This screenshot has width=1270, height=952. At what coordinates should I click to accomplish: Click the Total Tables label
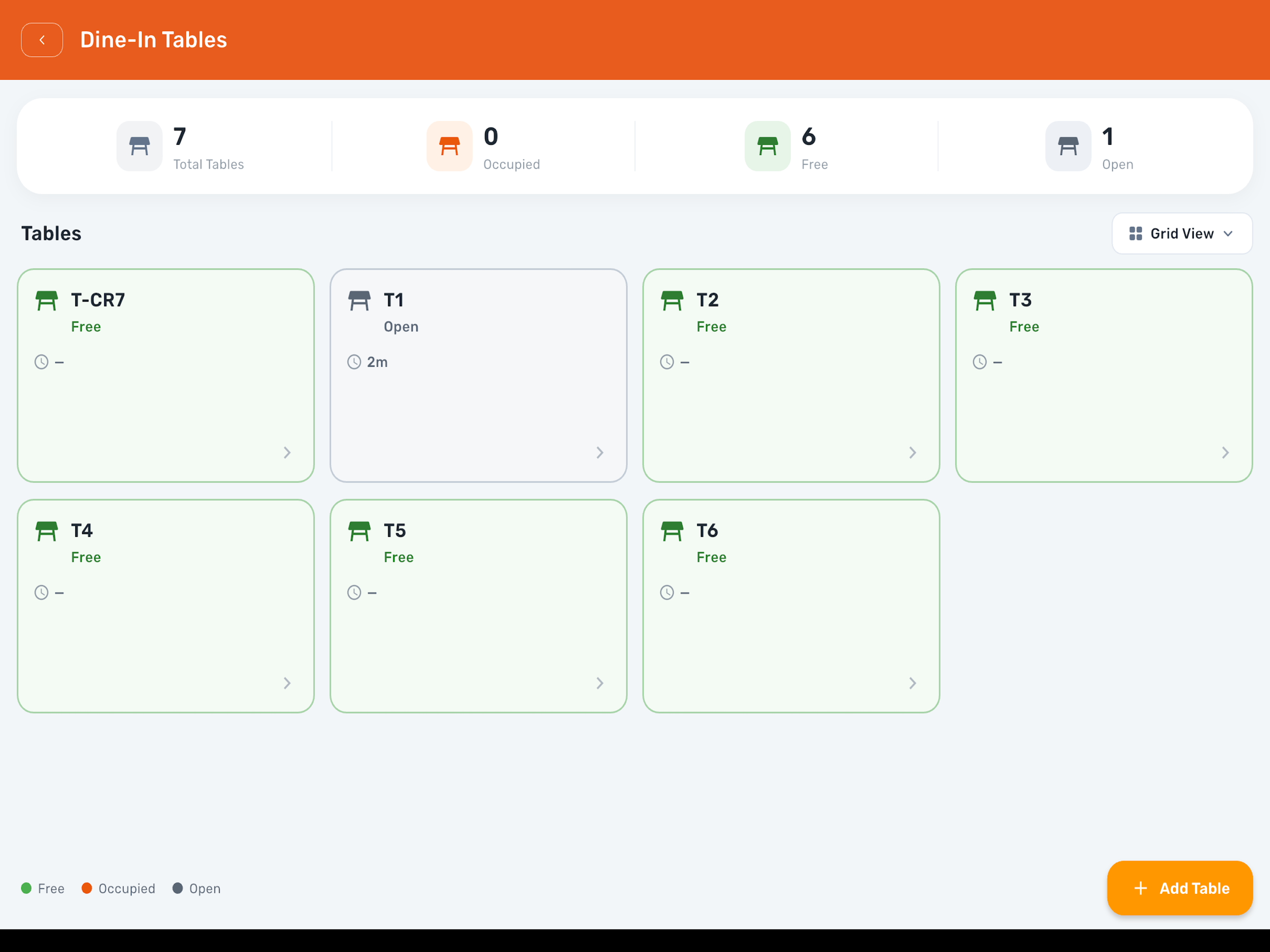(209, 165)
